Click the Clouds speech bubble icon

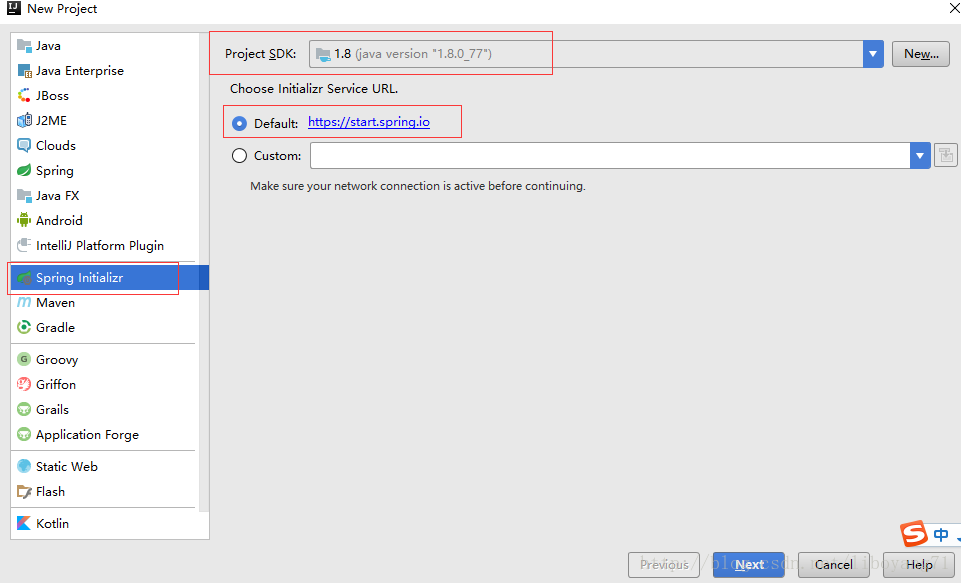(24, 145)
